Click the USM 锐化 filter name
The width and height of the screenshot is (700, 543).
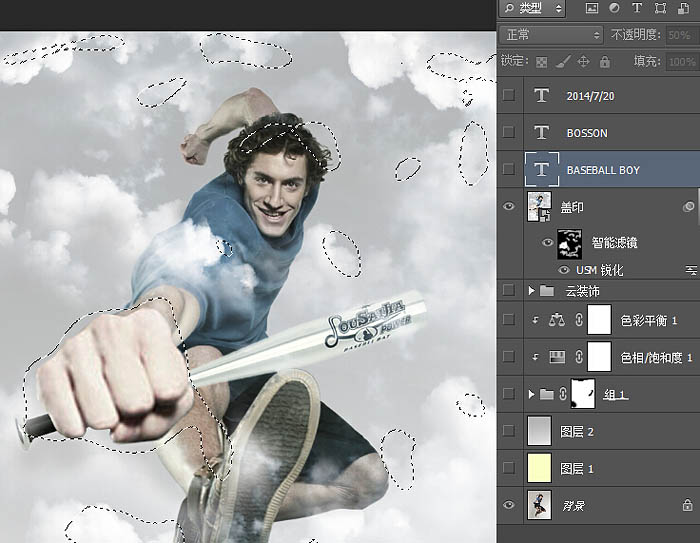tap(599, 270)
